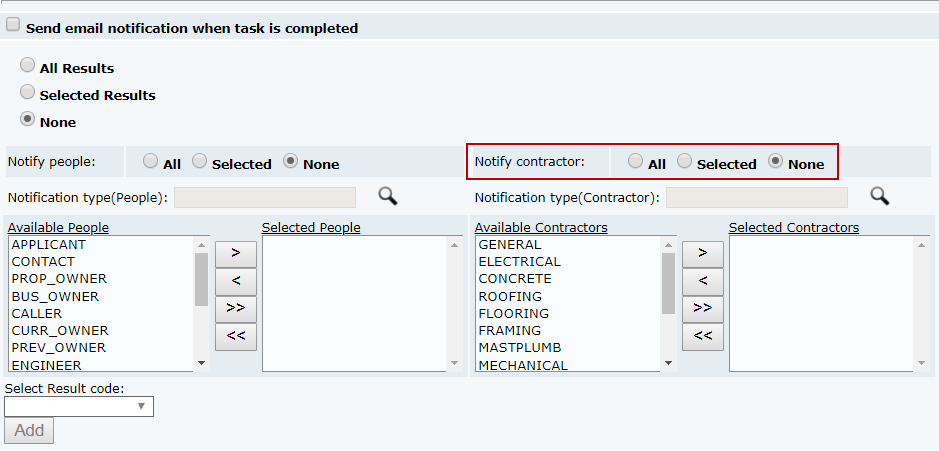
Task: Select ELECTRICAL in Available Contractors list
Action: click(x=519, y=262)
